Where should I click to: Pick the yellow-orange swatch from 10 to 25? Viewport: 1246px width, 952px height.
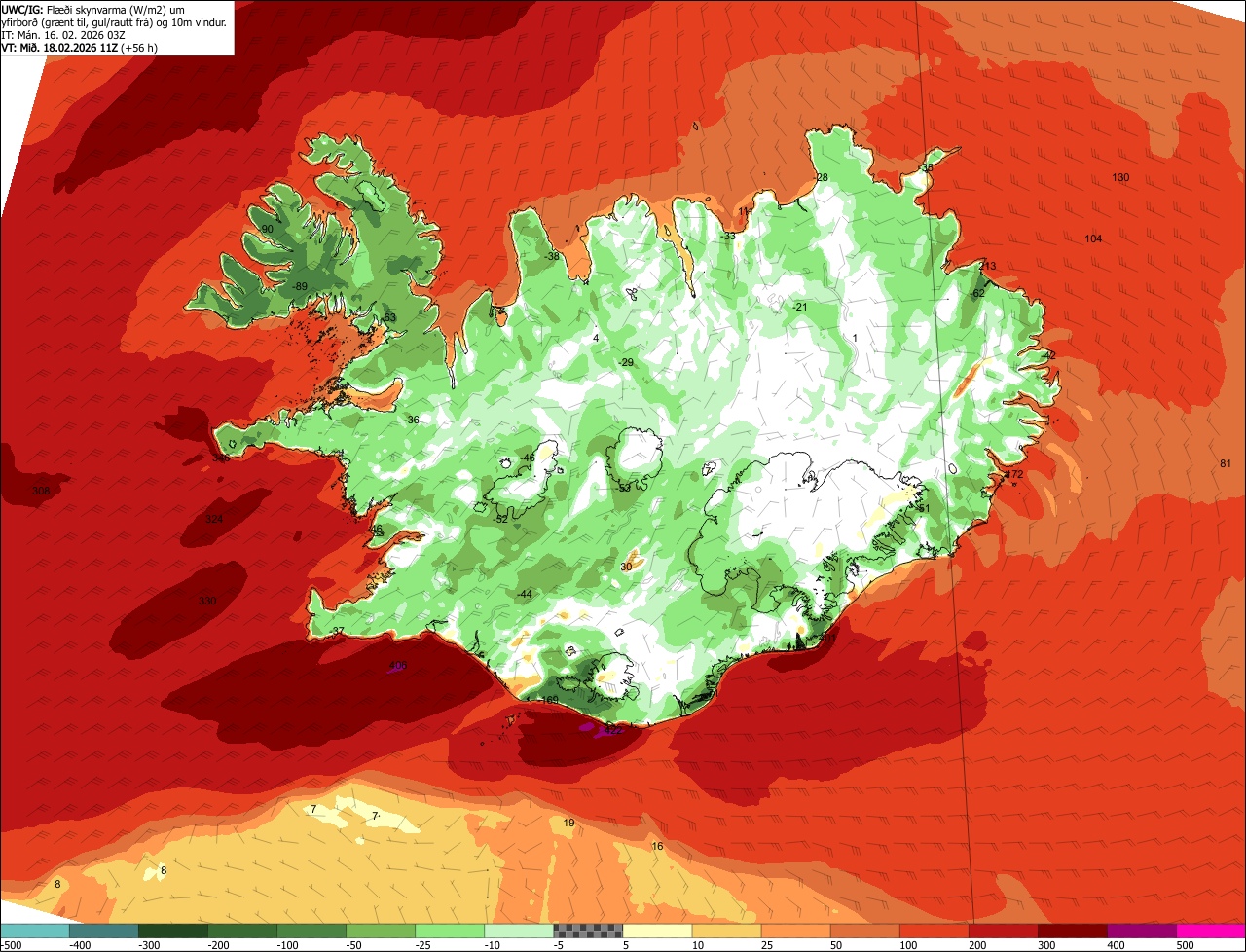[726, 931]
